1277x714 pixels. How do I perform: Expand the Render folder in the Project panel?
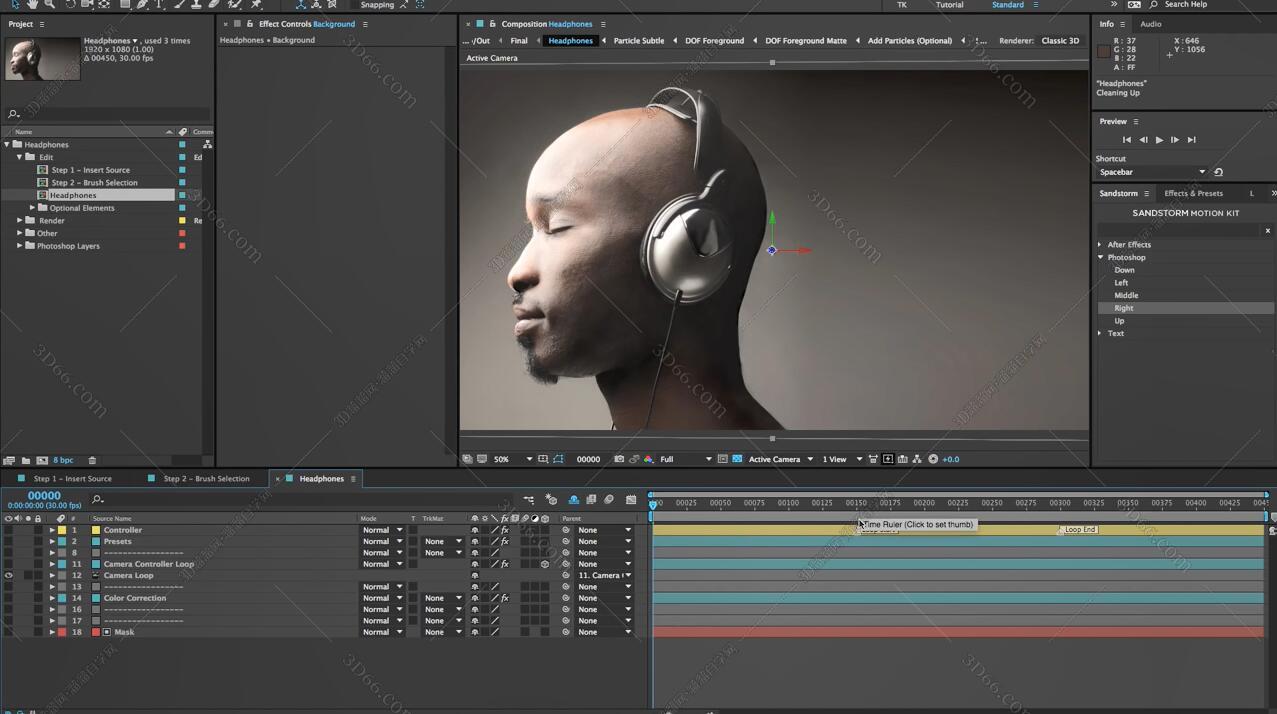click(x=19, y=221)
